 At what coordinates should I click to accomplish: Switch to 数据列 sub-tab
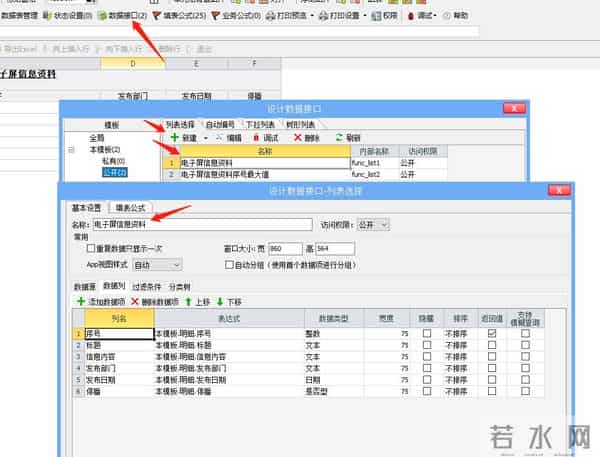click(114, 286)
